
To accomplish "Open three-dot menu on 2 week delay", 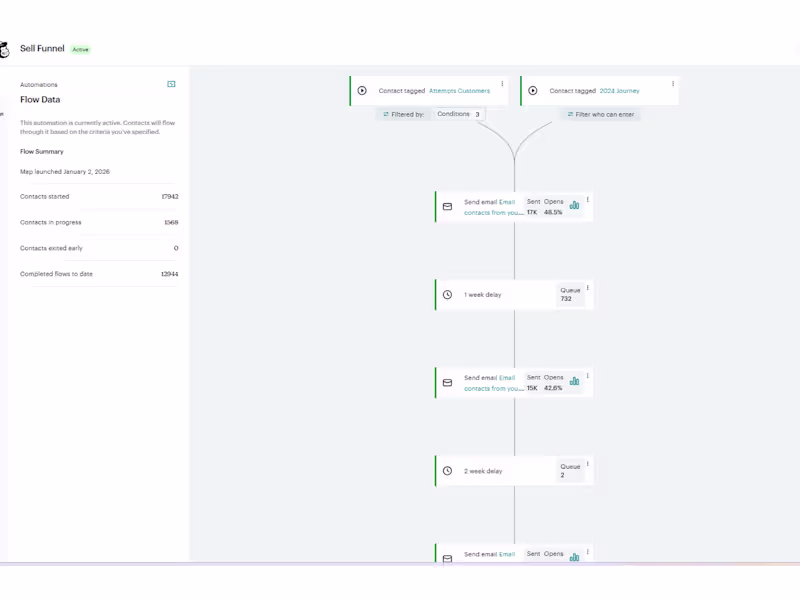I will 588,464.
